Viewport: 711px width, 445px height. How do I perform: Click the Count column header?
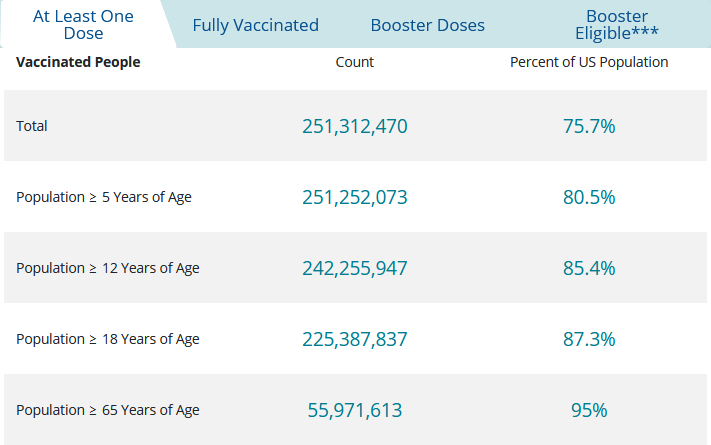355,62
